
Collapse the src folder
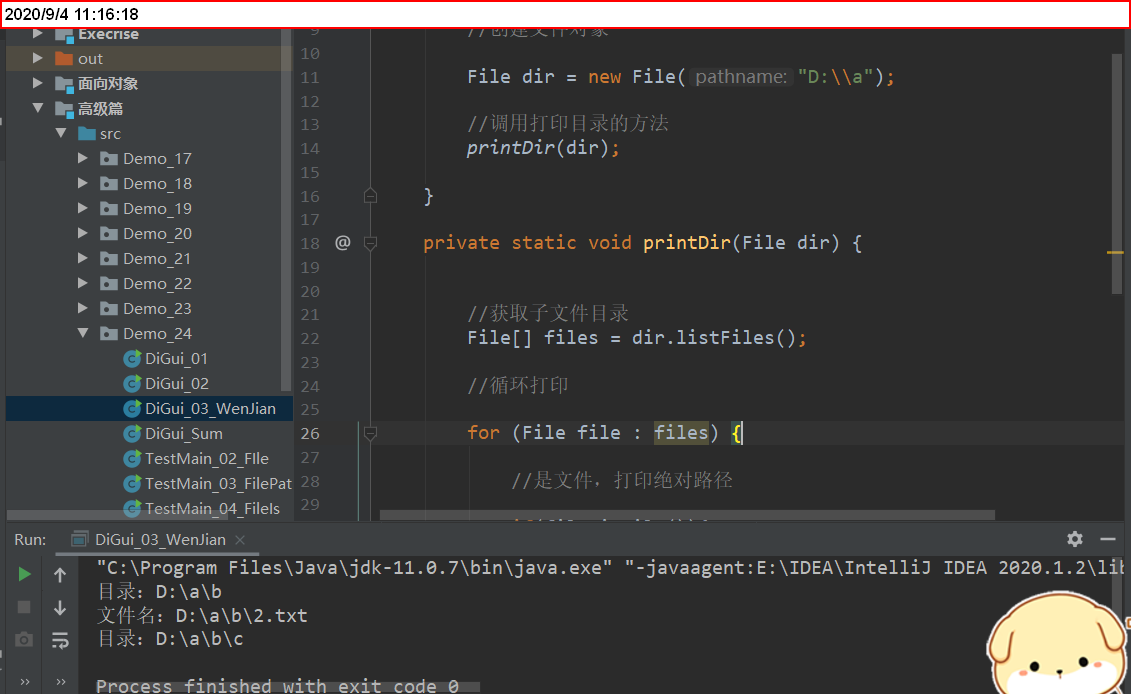pos(61,133)
